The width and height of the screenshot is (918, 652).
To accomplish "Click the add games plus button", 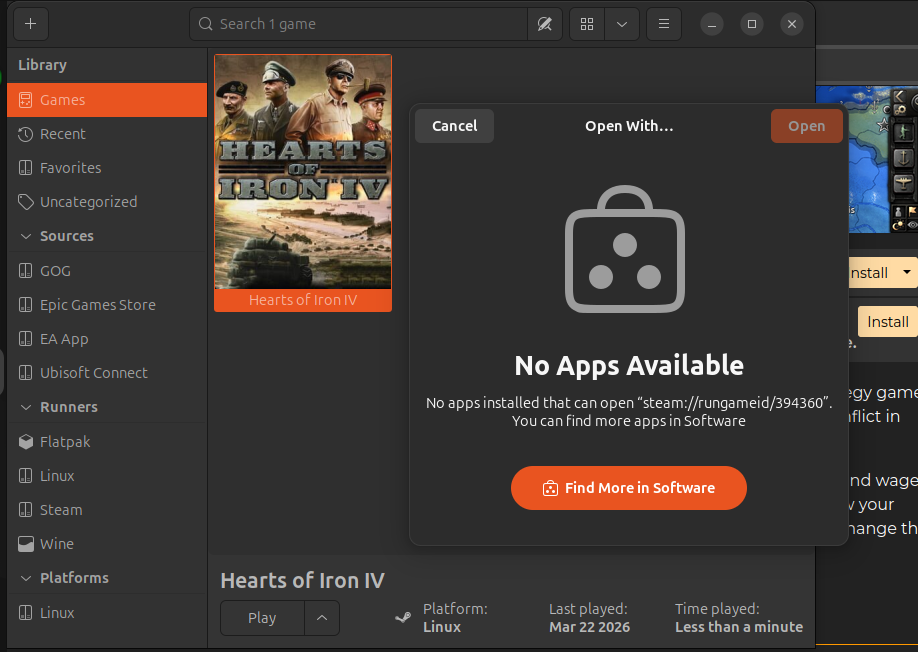I will pos(30,24).
